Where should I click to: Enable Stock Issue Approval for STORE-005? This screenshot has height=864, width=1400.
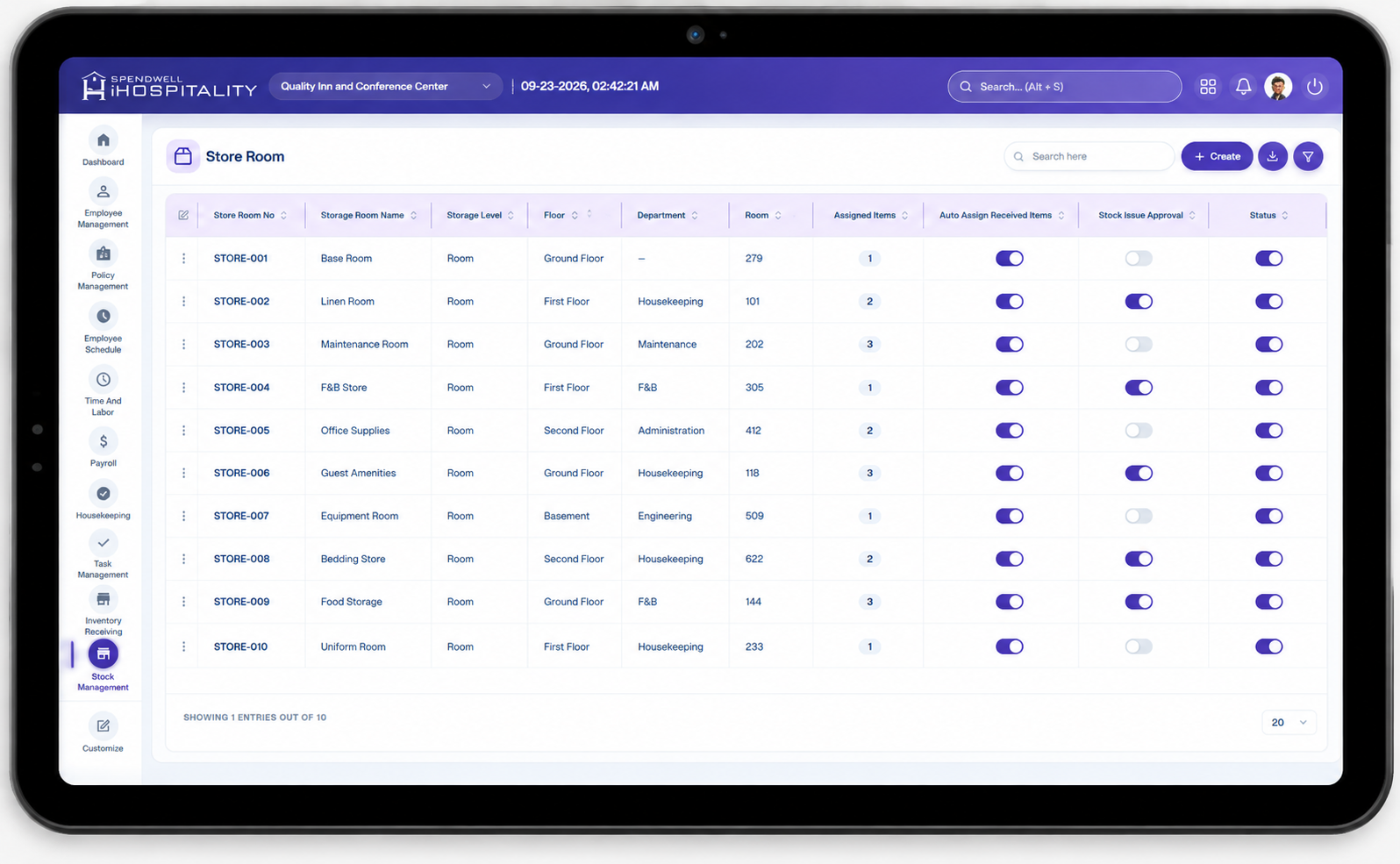pos(1139,431)
